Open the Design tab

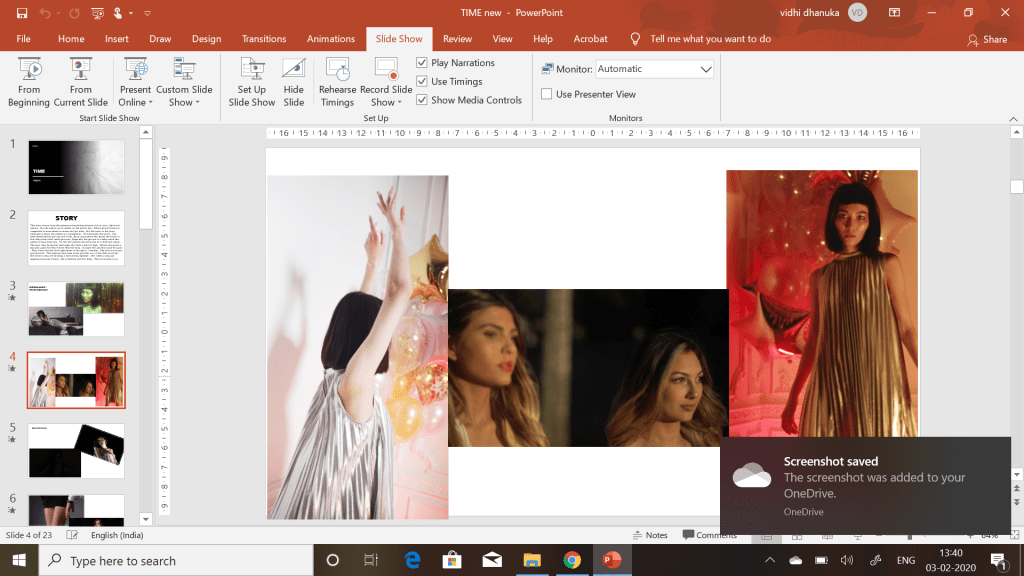pos(206,39)
